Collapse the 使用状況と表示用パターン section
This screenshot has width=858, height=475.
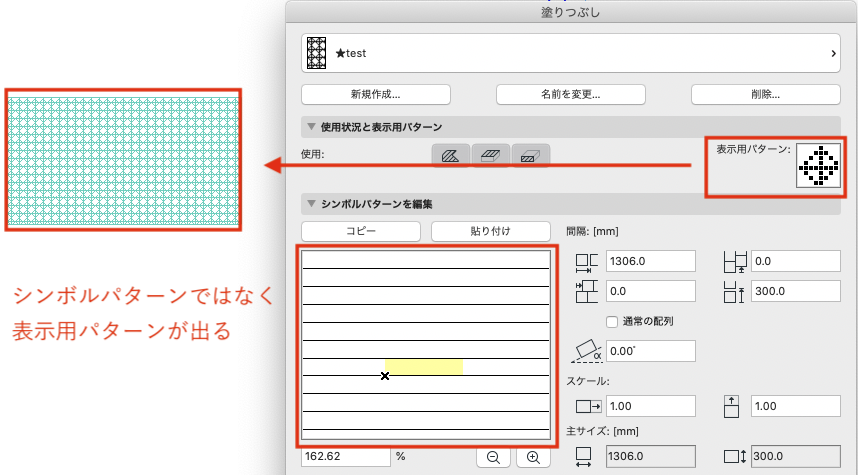pos(311,127)
